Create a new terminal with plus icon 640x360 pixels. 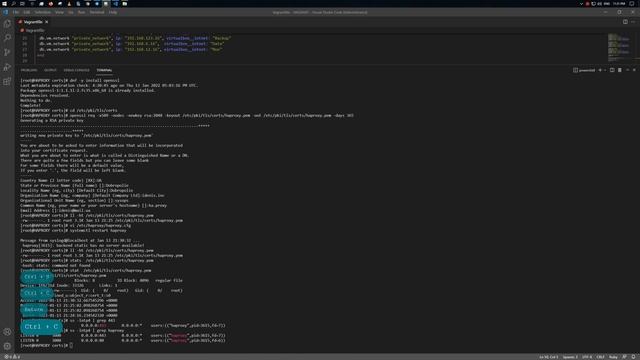point(600,70)
